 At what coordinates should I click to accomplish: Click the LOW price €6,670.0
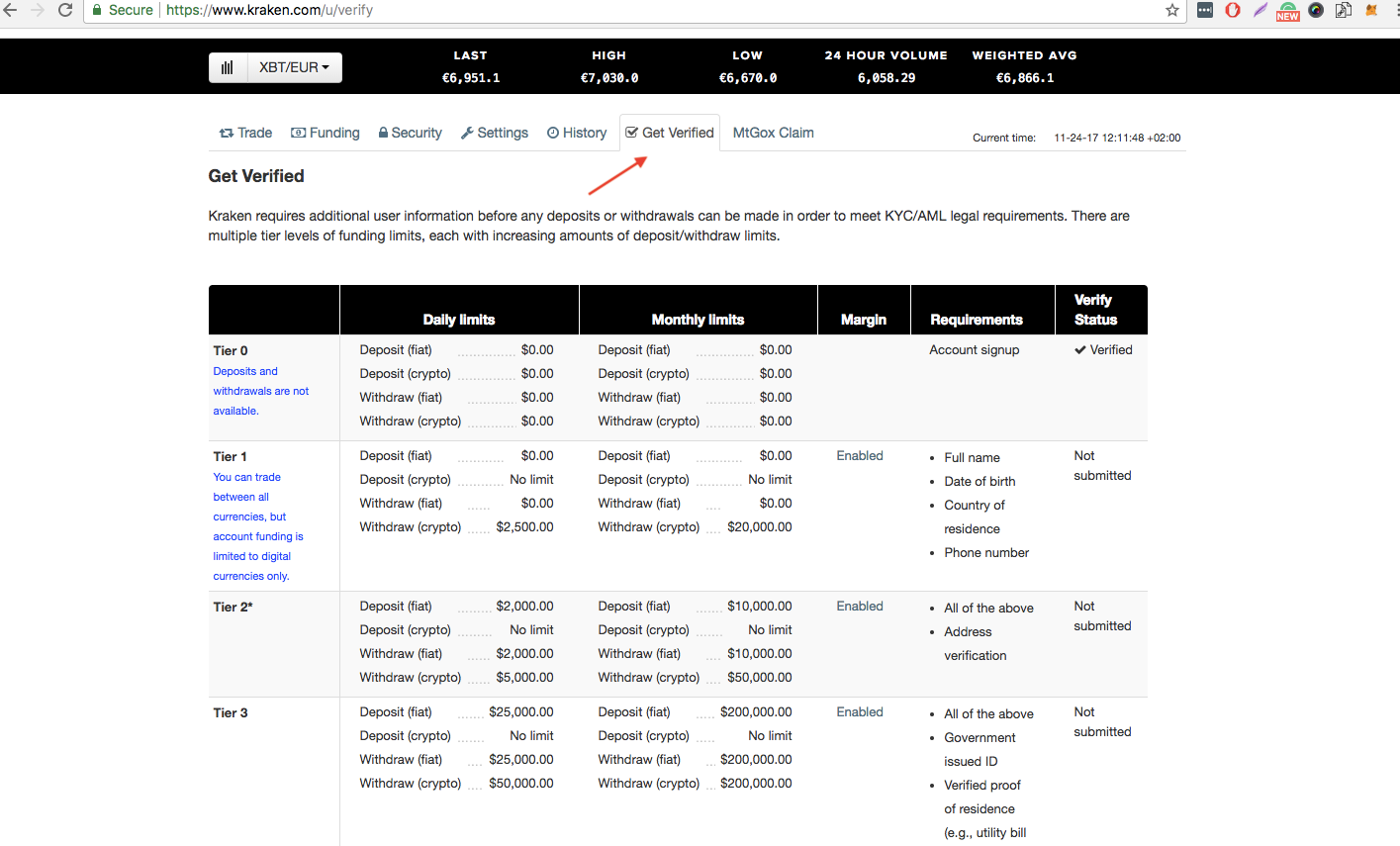tap(748, 78)
